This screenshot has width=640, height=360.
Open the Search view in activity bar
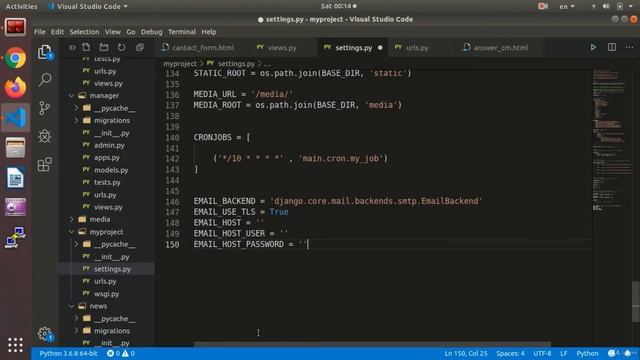pos(45,80)
